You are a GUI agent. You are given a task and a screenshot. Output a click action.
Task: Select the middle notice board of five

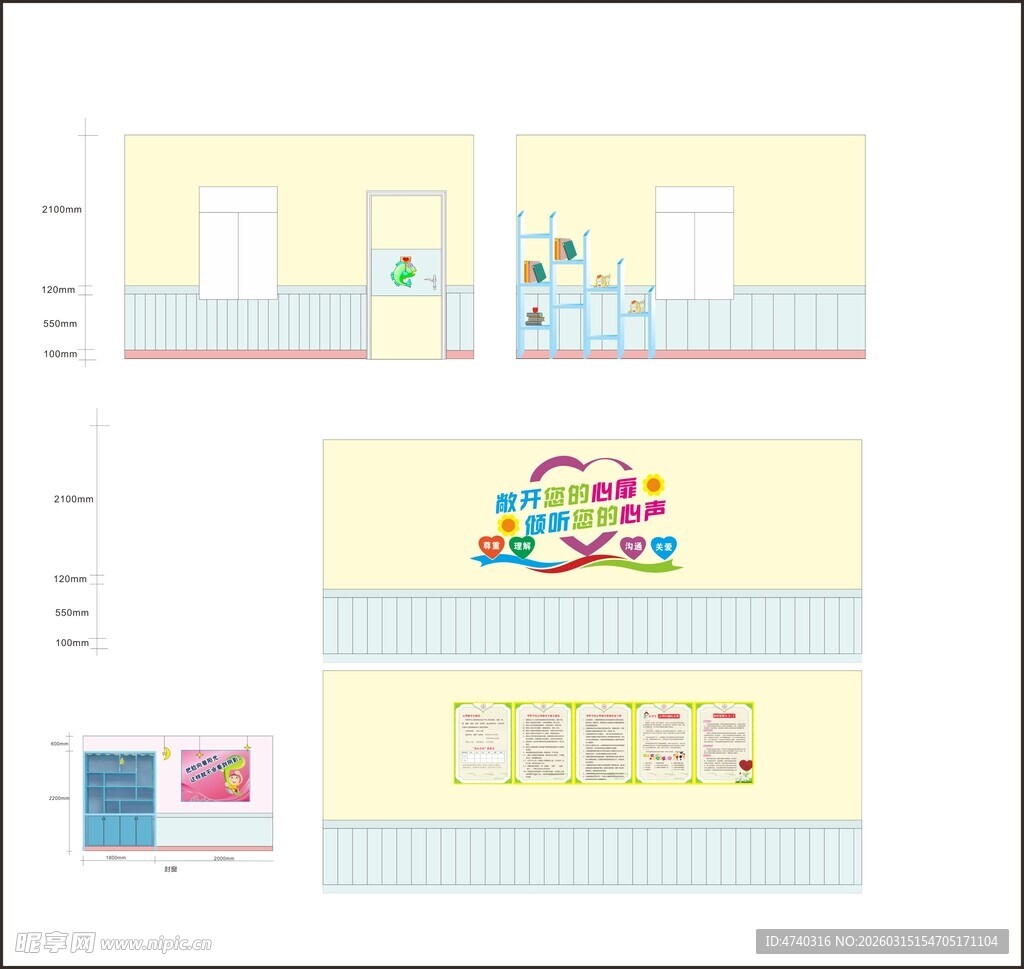(603, 742)
